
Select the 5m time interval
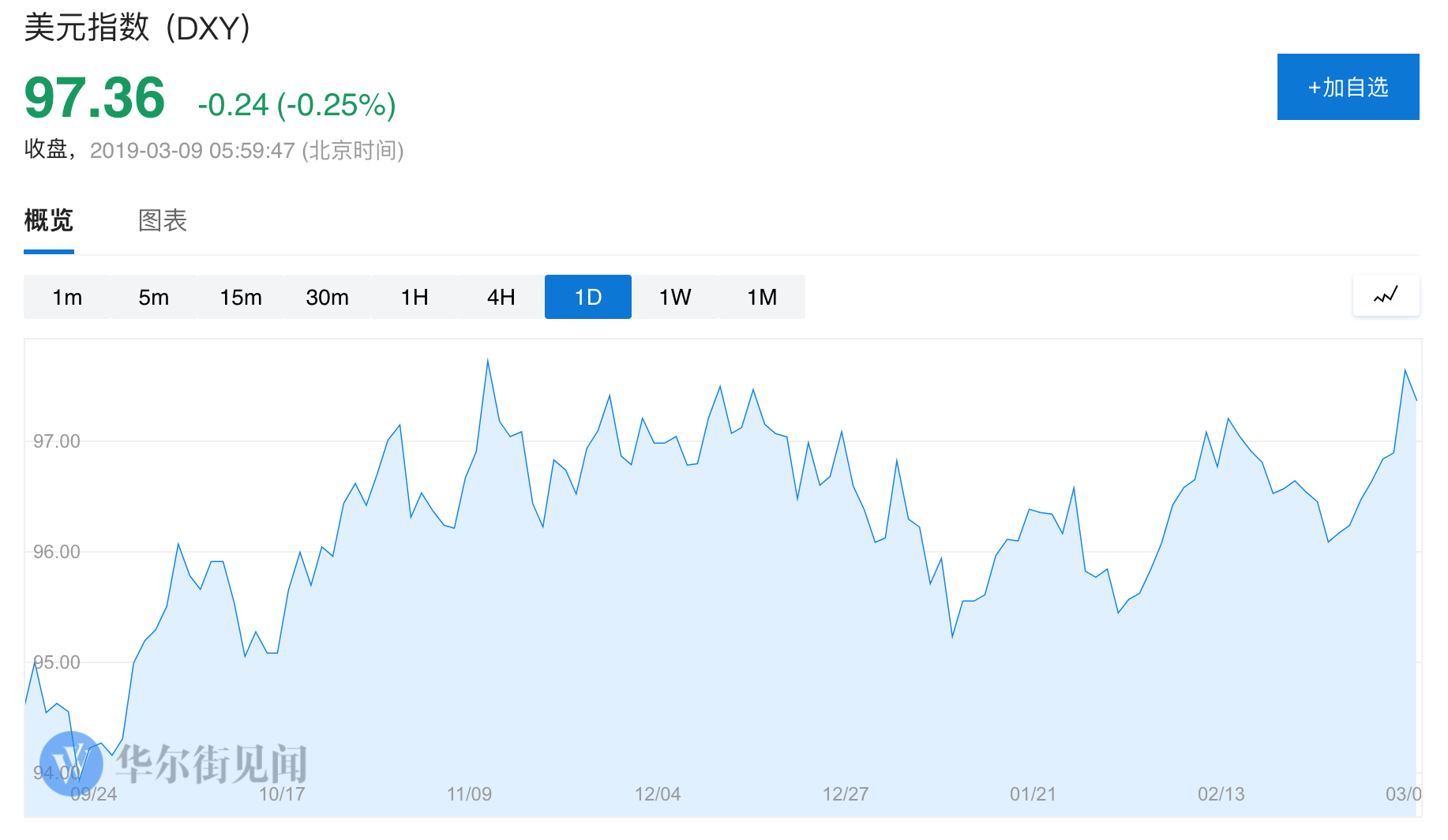(x=154, y=297)
